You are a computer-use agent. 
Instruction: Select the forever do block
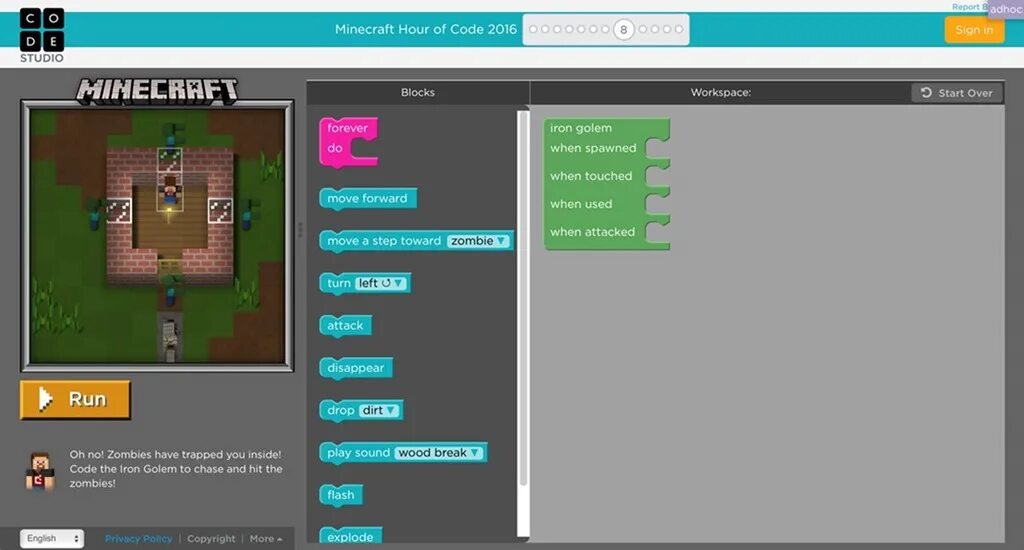[x=347, y=142]
